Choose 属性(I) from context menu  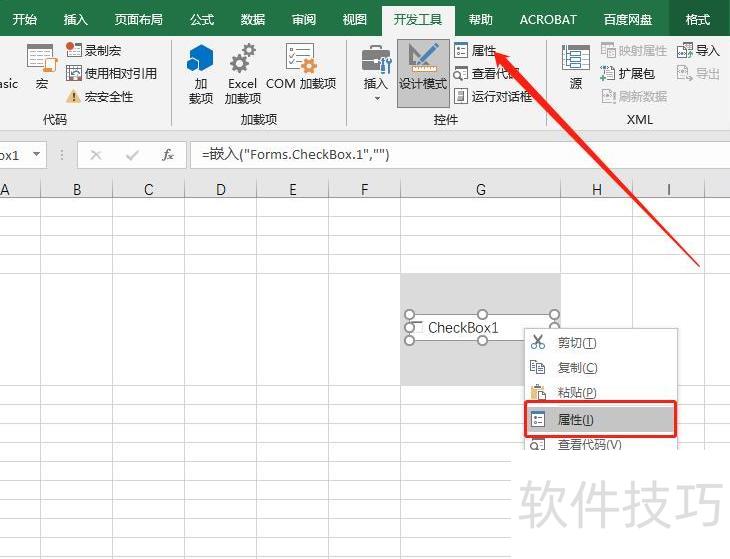coord(601,419)
